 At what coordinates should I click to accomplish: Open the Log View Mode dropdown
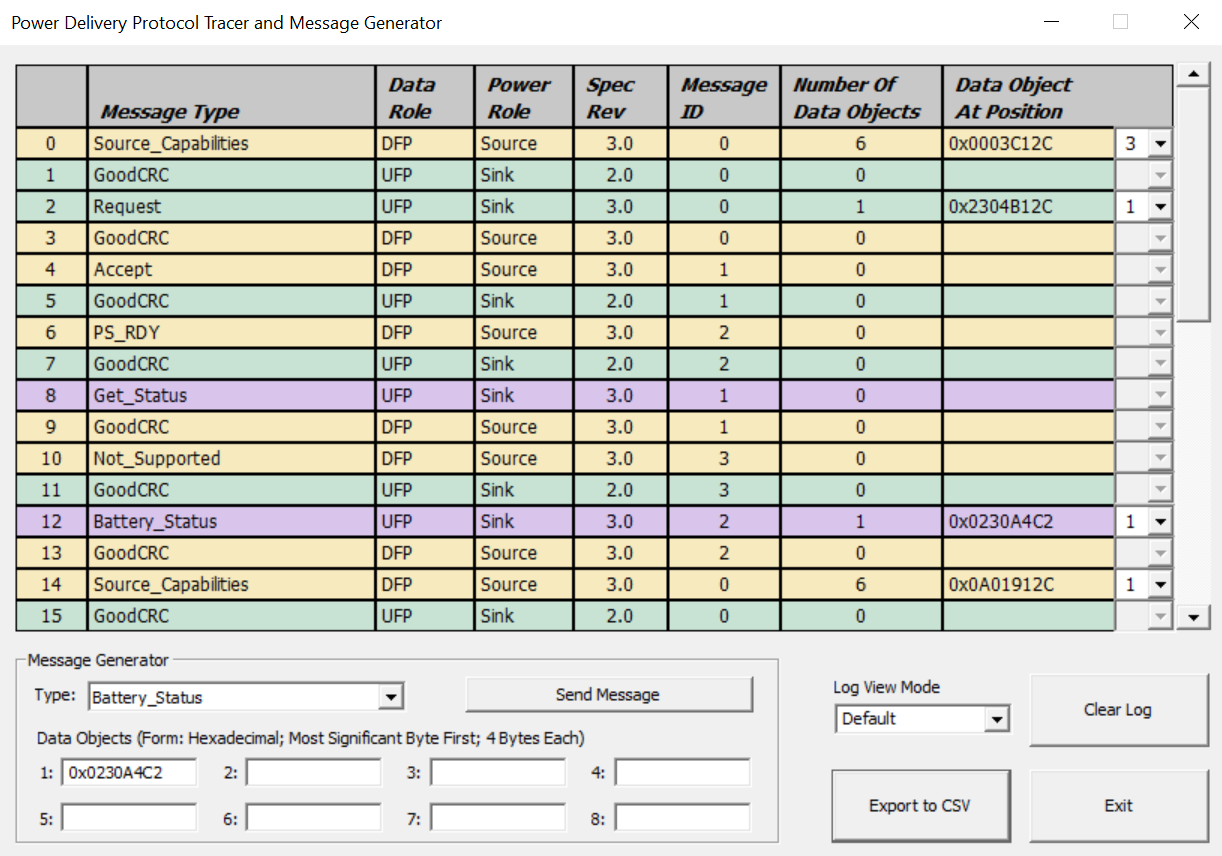(x=996, y=719)
